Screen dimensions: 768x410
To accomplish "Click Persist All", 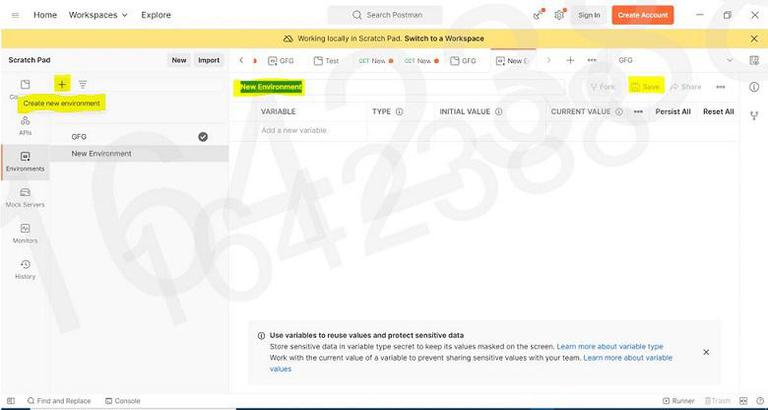I will pyautogui.click(x=673, y=112).
